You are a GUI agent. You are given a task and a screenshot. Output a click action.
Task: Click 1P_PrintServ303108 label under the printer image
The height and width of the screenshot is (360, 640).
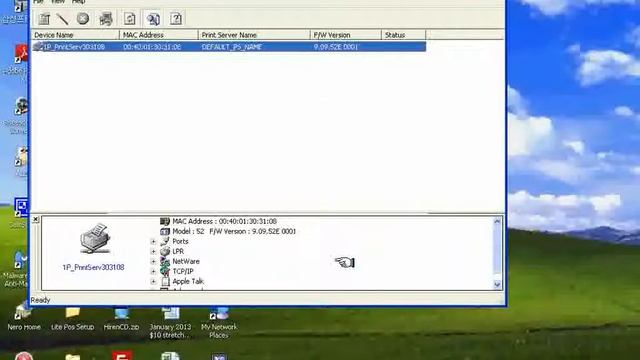(x=93, y=267)
